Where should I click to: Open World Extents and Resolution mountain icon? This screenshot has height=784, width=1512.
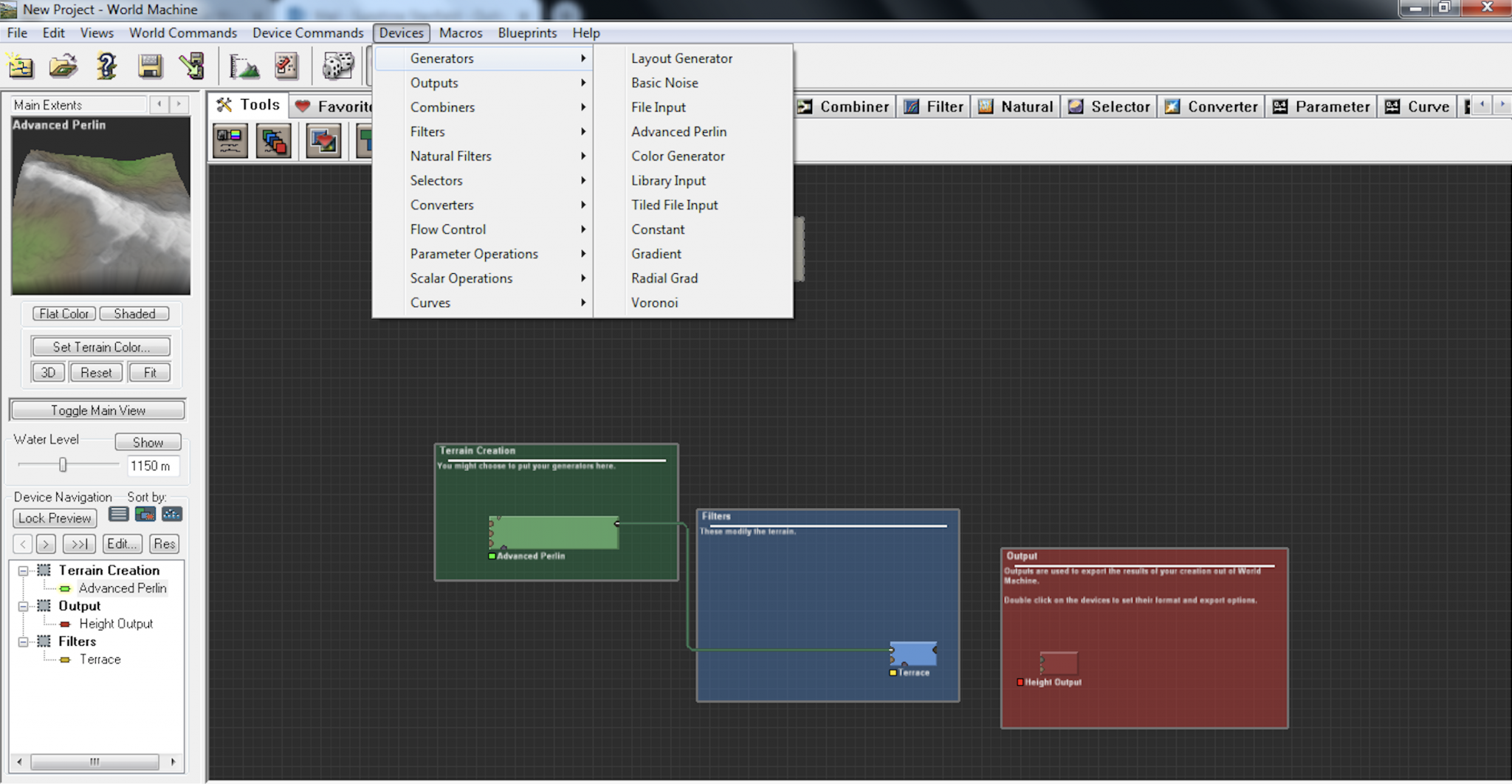244,66
